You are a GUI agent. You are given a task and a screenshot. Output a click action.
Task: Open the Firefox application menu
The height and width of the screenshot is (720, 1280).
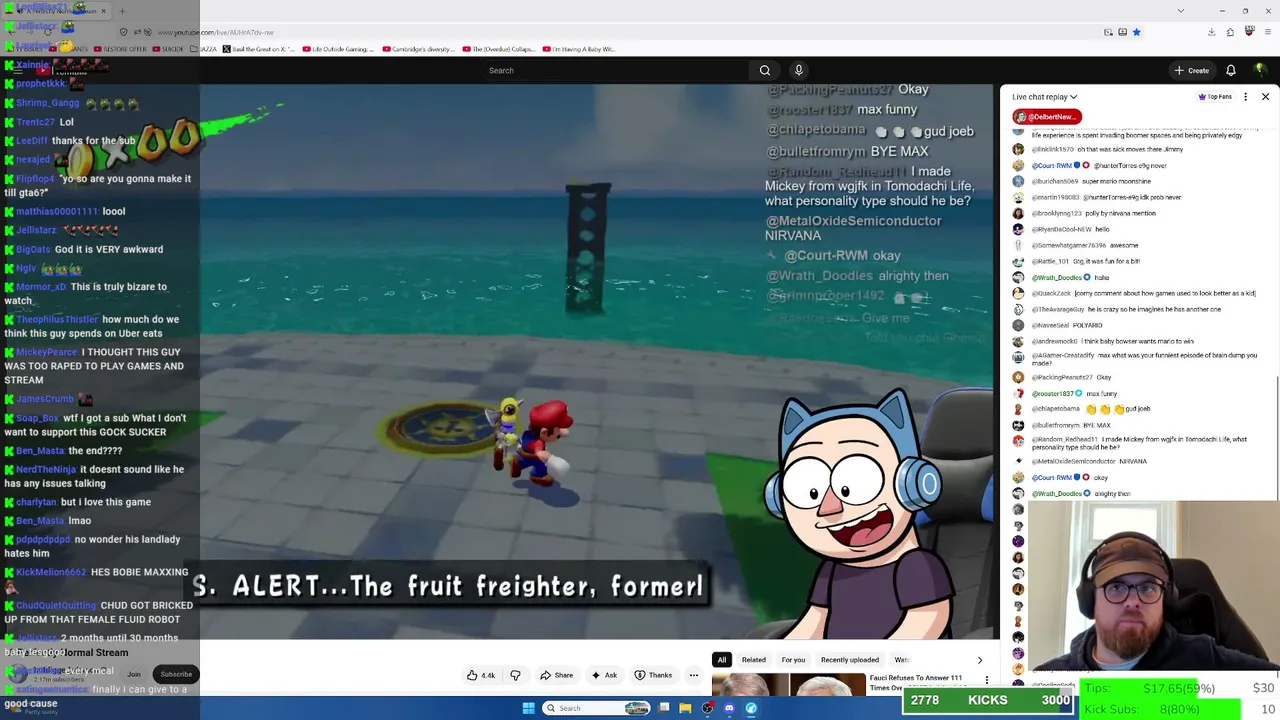pyautogui.click(x=1268, y=32)
